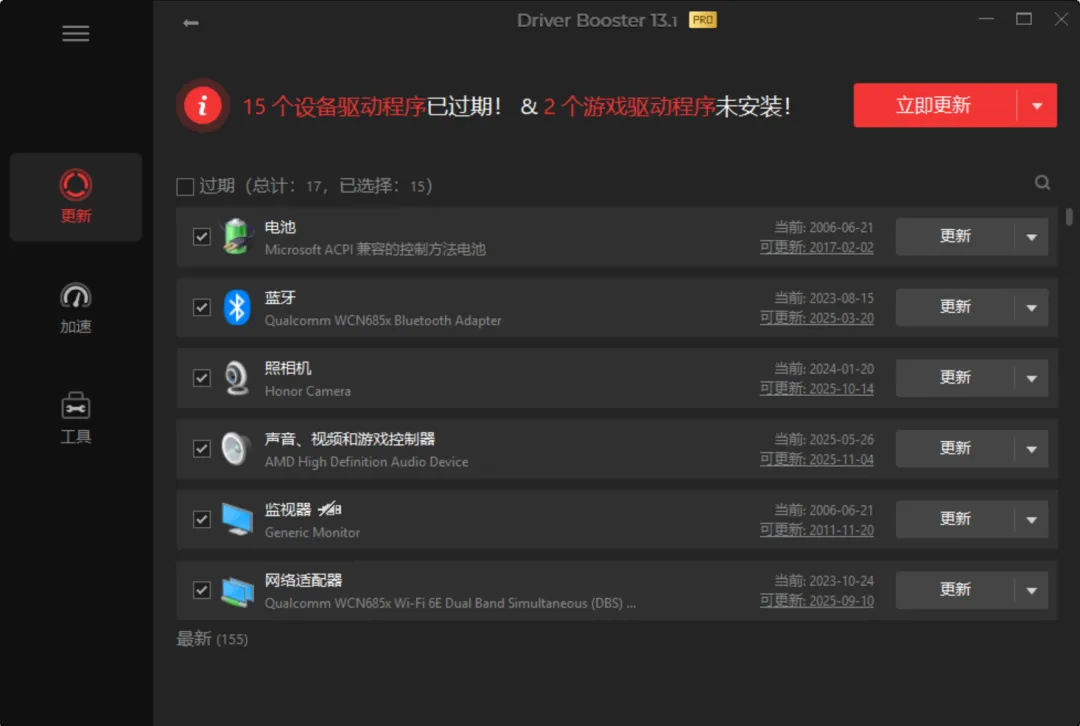
Task: Update the Generic Monitor driver
Action: (955, 519)
